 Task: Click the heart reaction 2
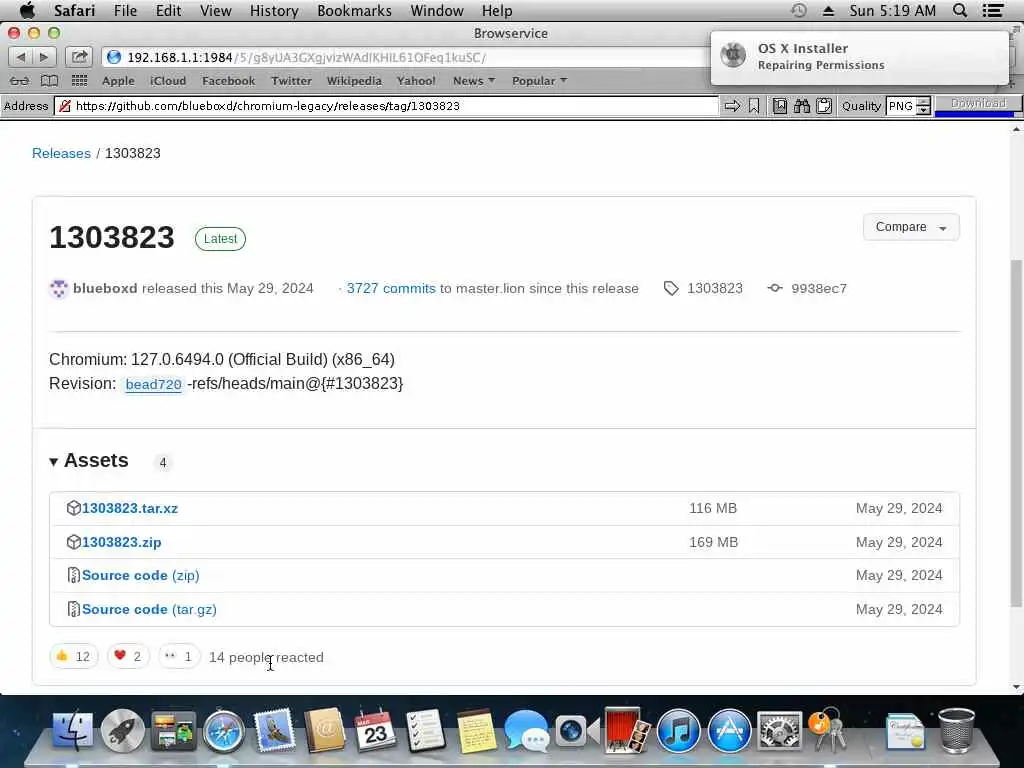128,656
